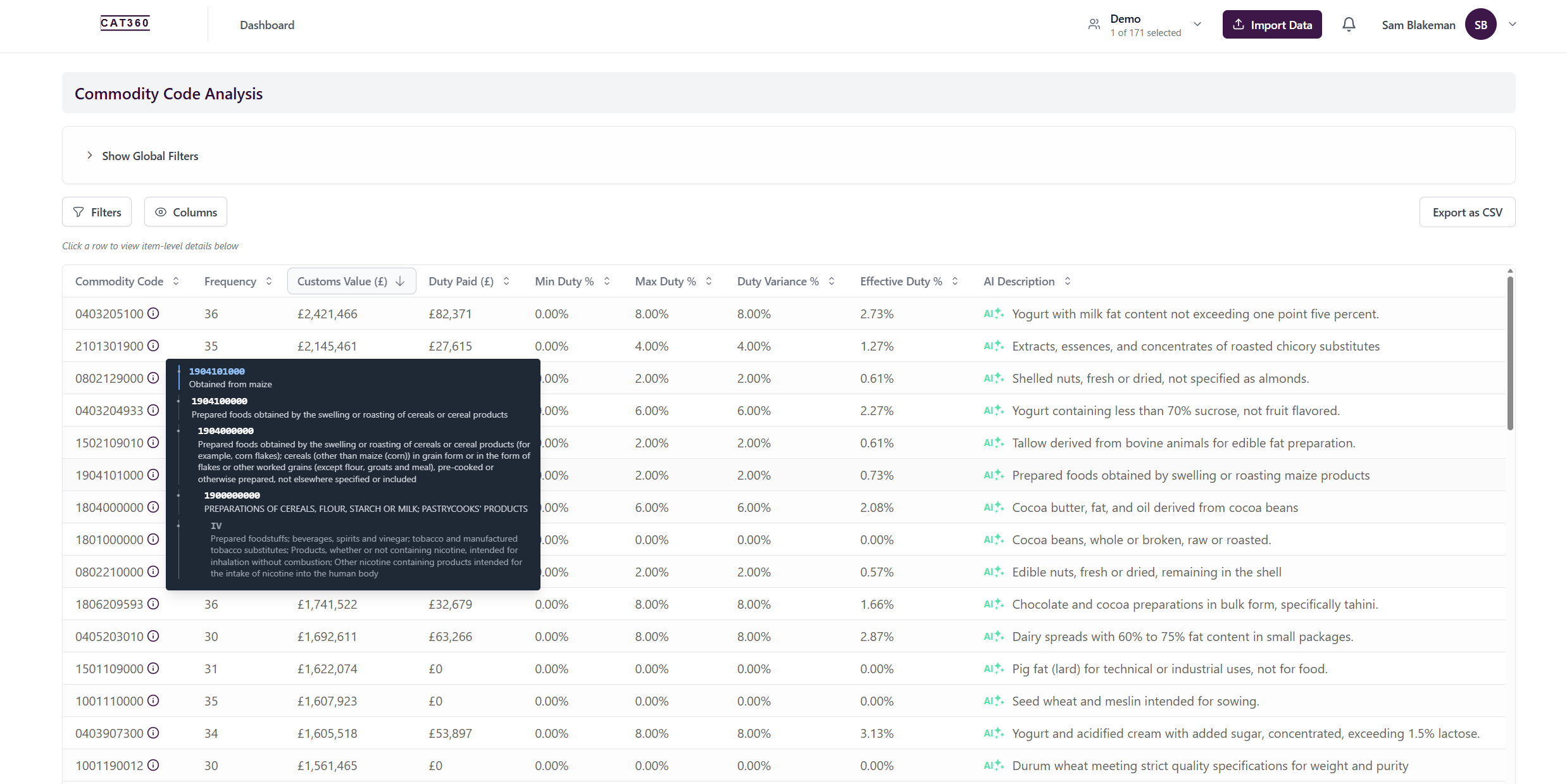Click tooltip section IV heading
The image size is (1567, 784).
click(x=216, y=526)
